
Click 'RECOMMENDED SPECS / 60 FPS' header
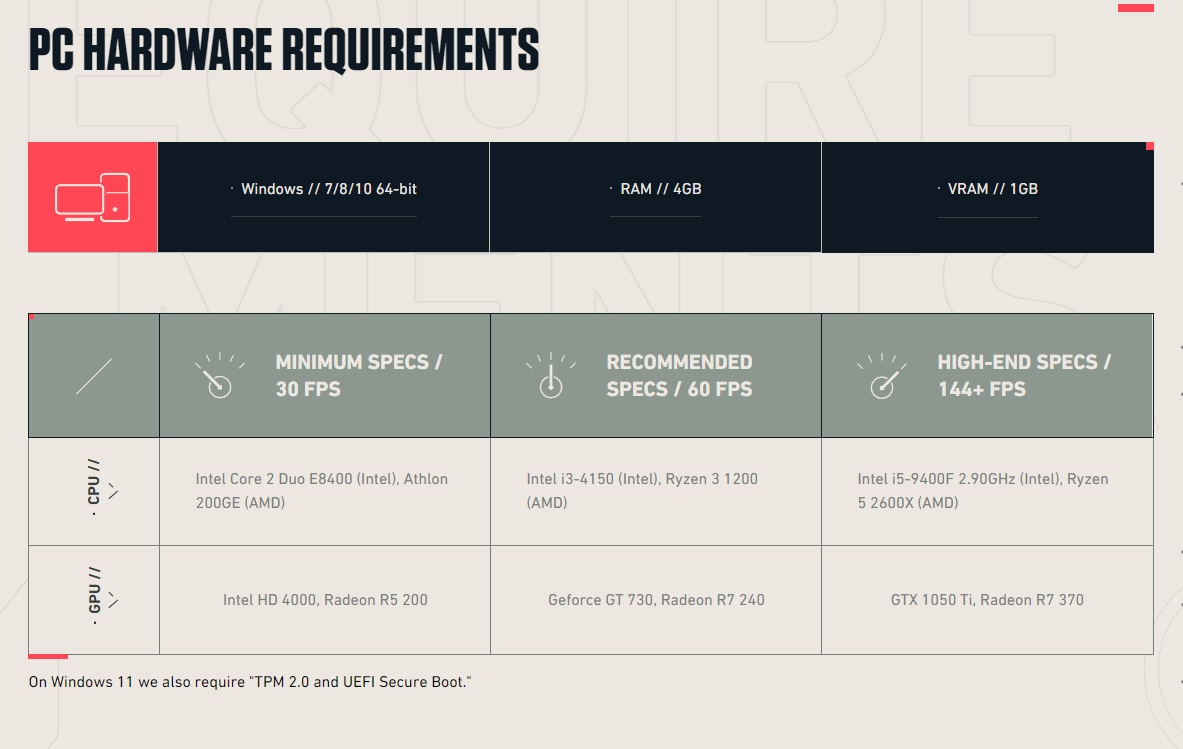[680, 376]
